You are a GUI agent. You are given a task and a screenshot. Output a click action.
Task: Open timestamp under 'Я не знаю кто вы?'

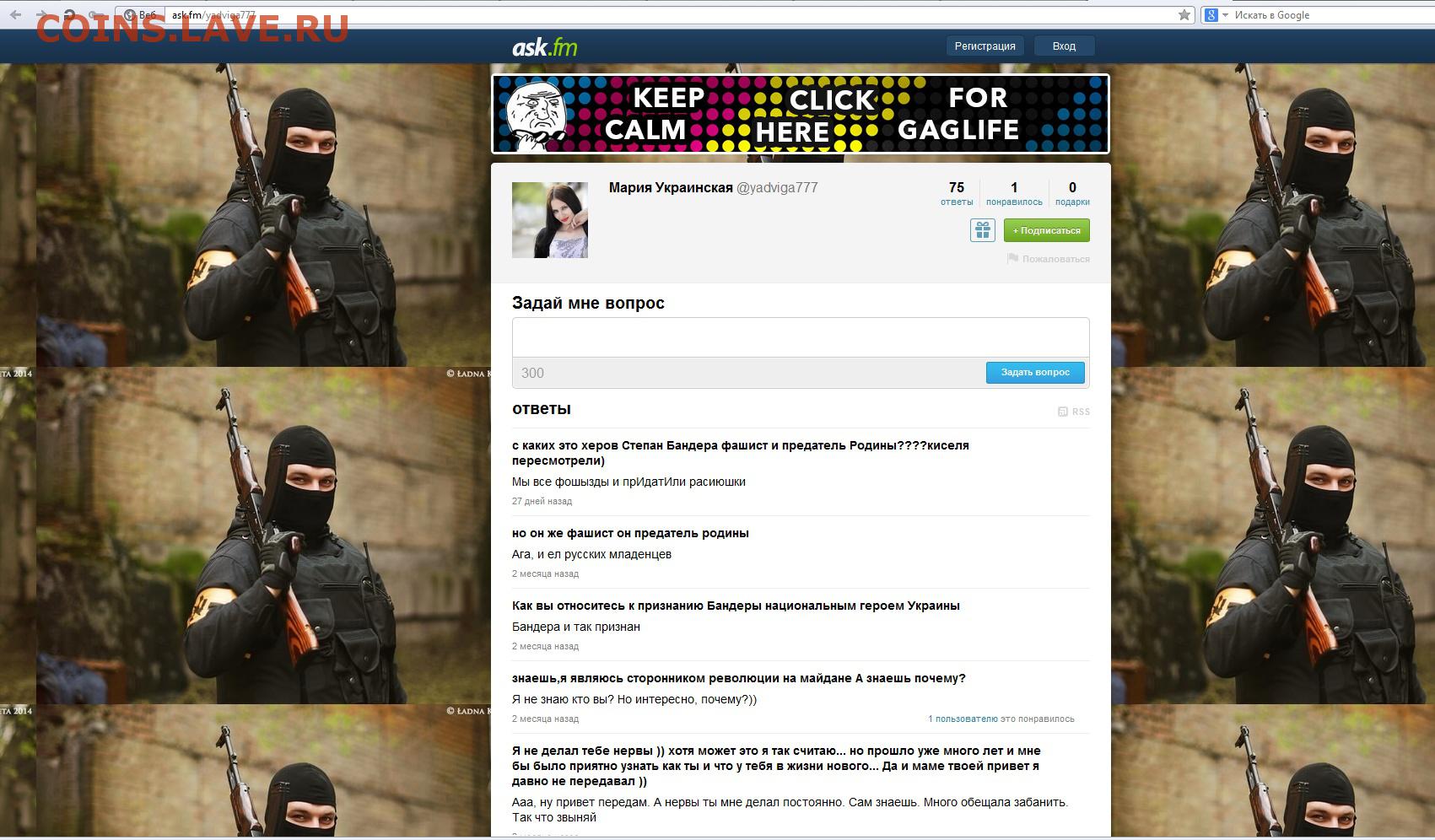pyautogui.click(x=545, y=719)
